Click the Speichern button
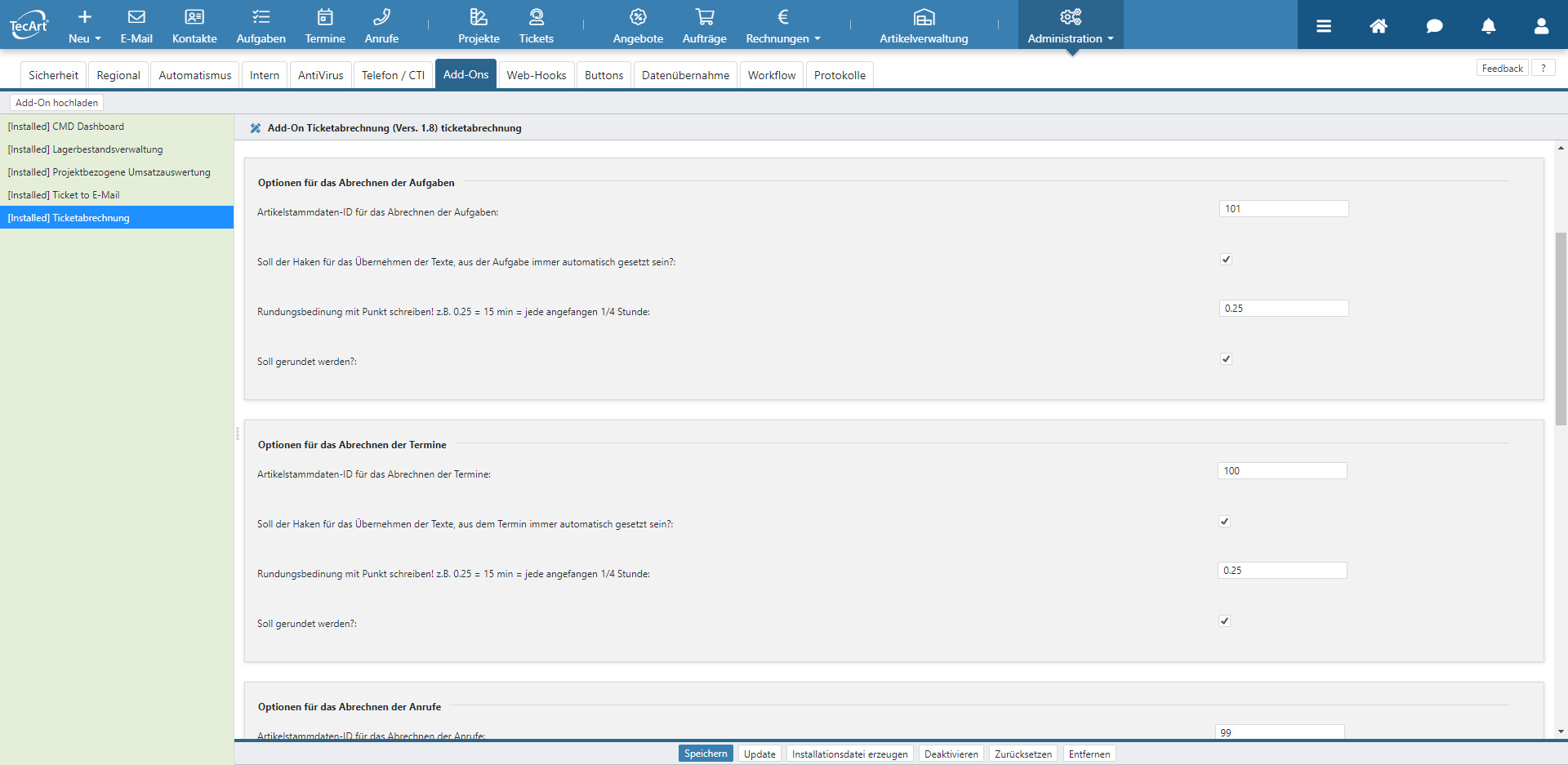1568x765 pixels. (x=706, y=754)
